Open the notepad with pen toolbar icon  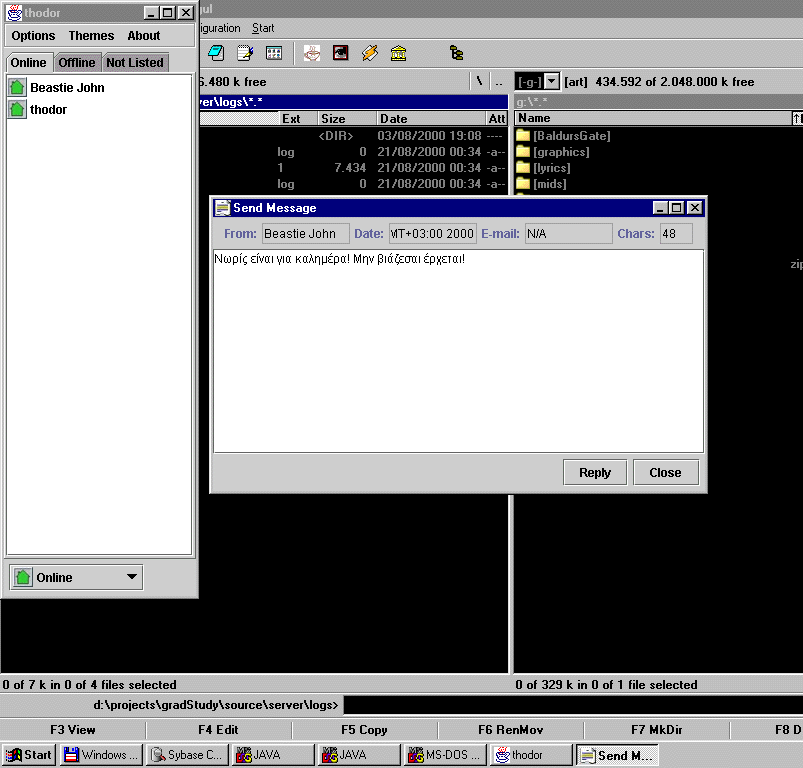245,53
